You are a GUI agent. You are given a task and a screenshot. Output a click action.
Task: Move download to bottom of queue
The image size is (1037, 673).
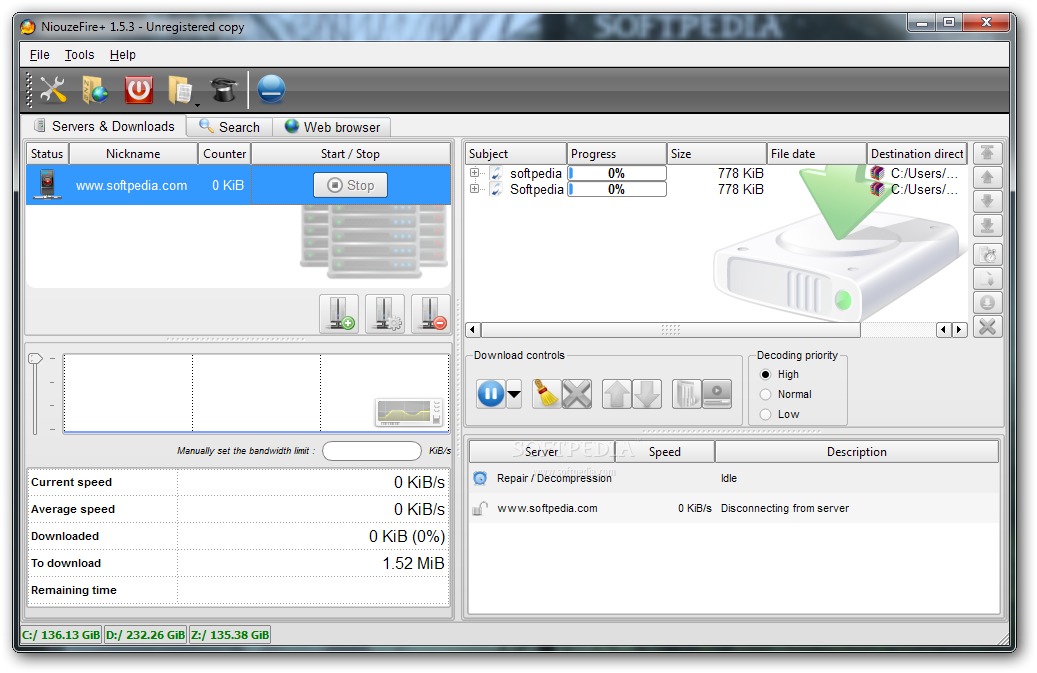(987, 225)
